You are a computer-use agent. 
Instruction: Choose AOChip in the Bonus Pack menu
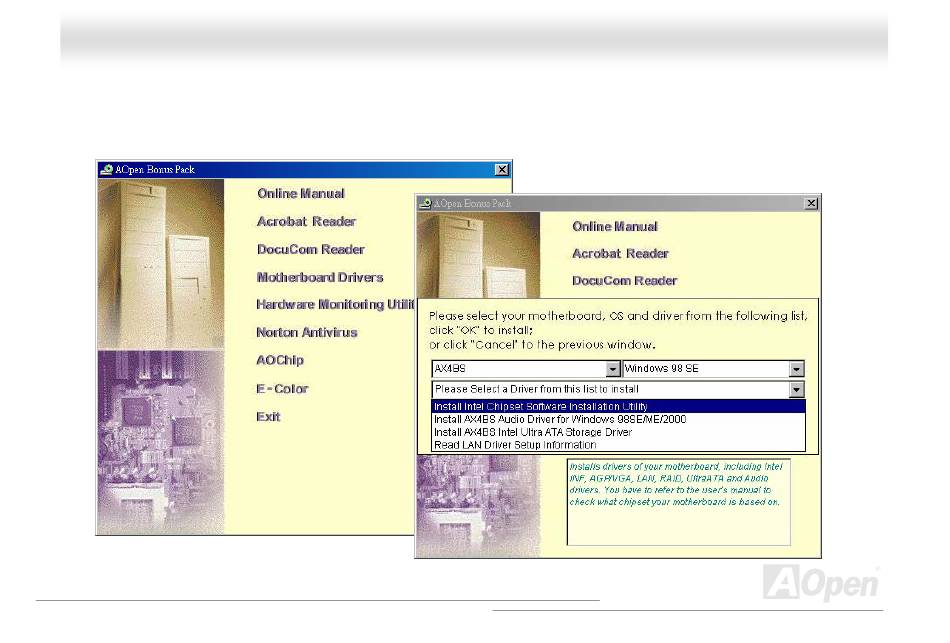pos(280,360)
